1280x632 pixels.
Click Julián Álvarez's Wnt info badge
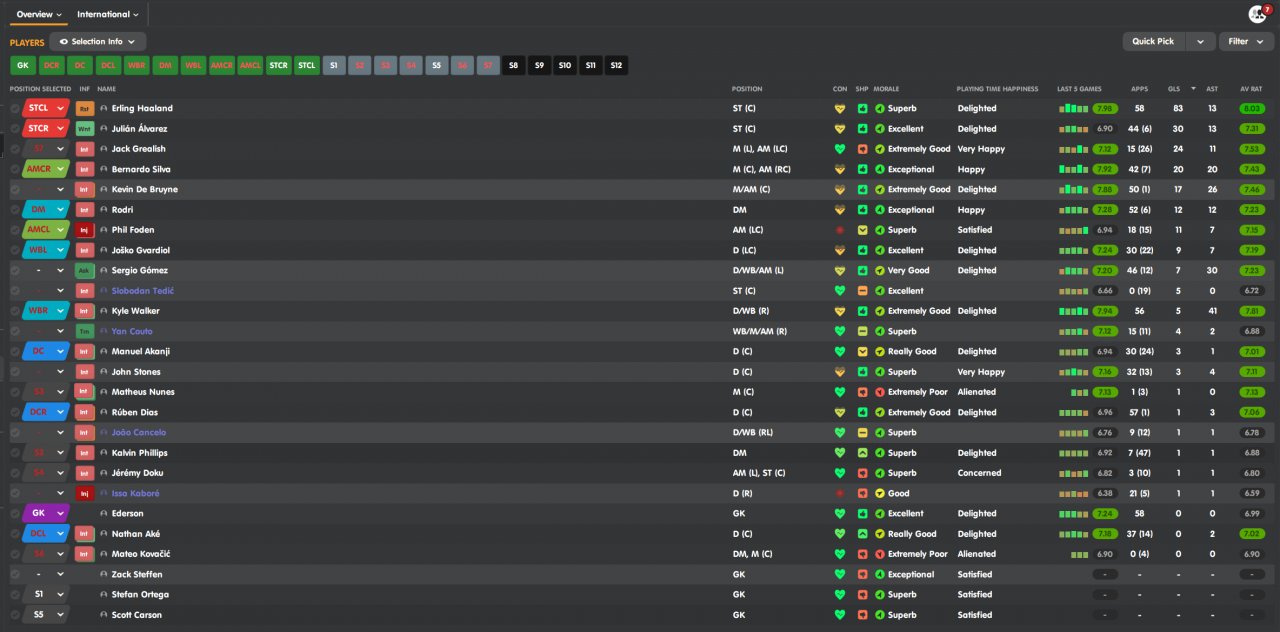(x=85, y=129)
